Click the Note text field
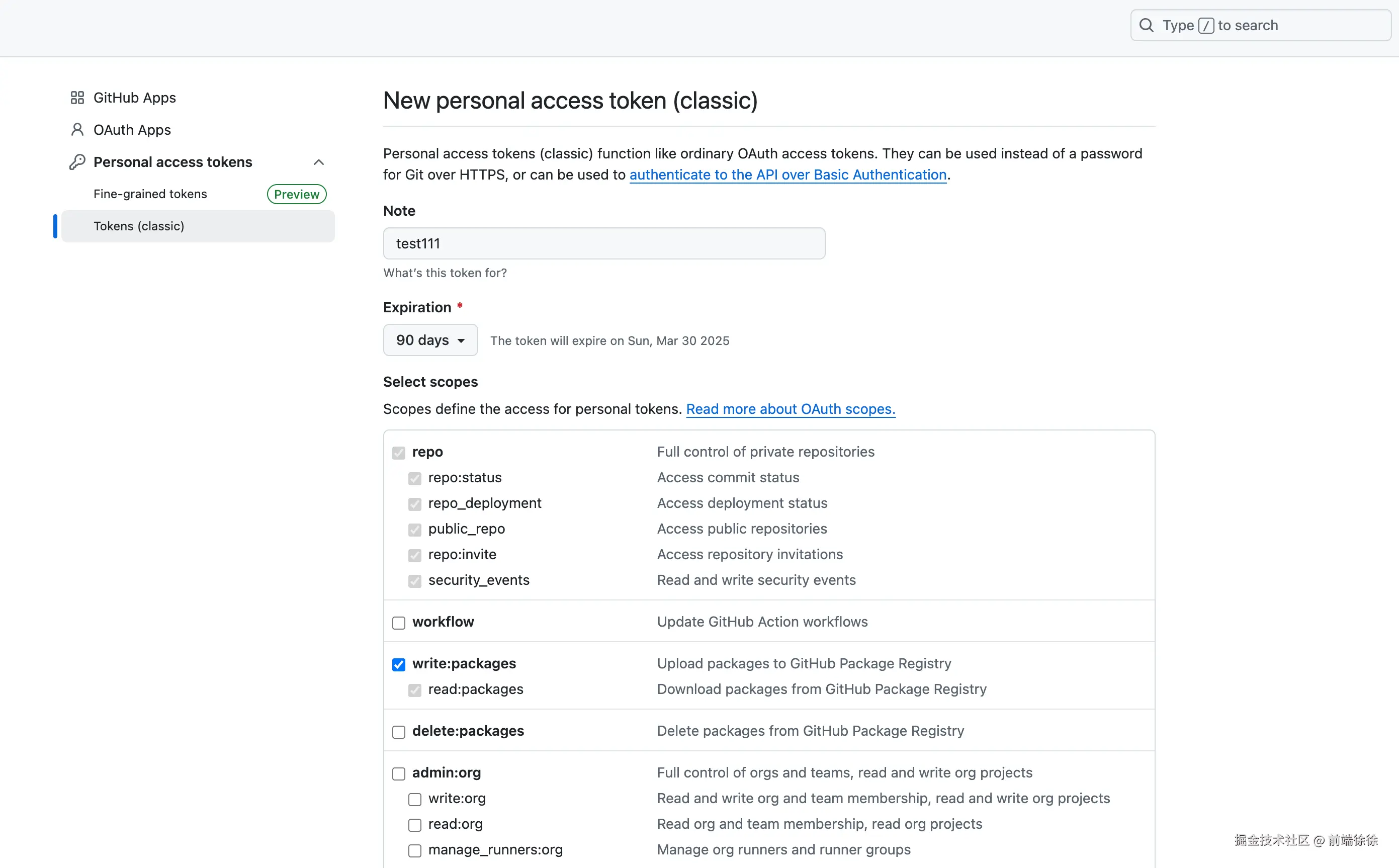1399x868 pixels. (604, 243)
